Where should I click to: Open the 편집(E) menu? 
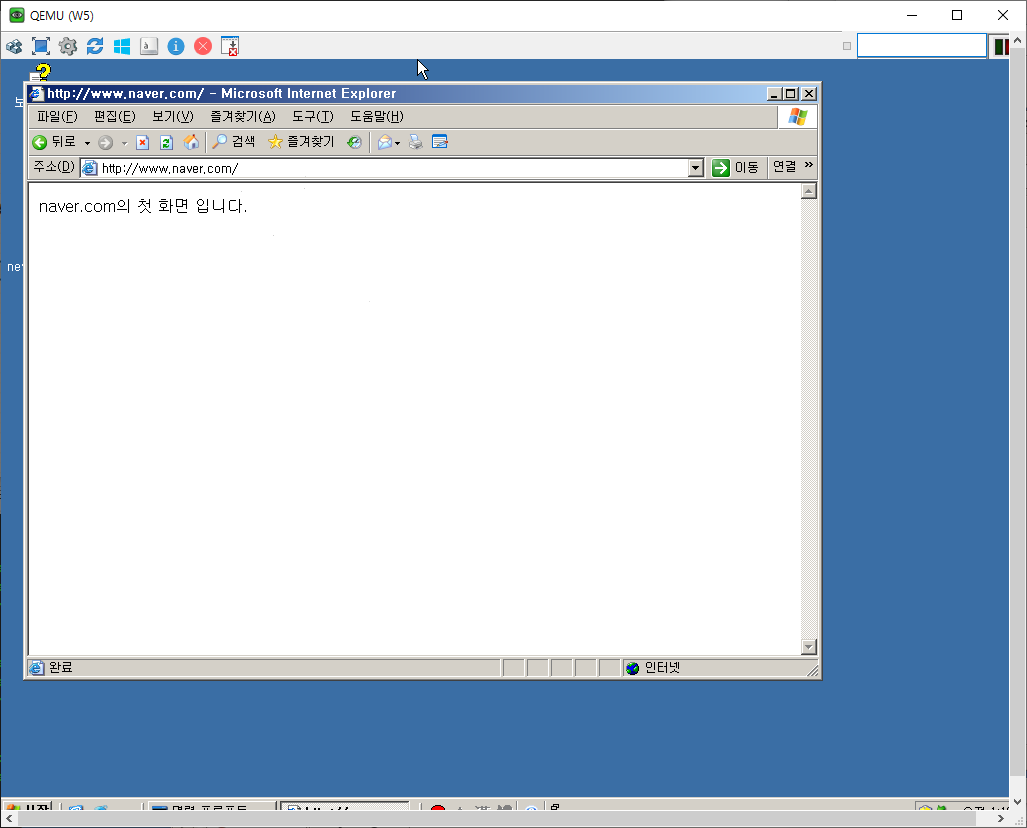coord(115,117)
